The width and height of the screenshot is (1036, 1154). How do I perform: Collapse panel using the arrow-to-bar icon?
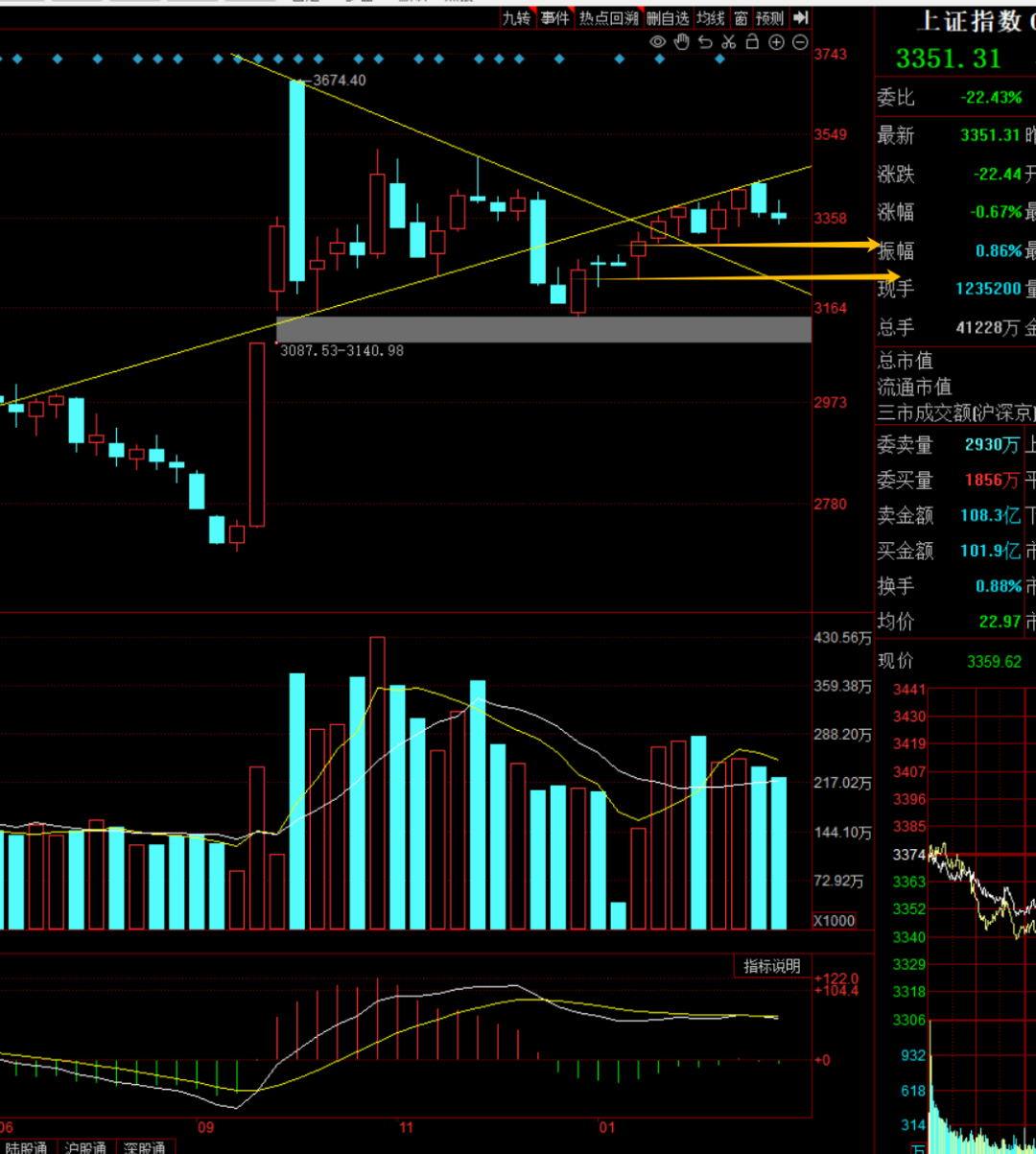coord(801,17)
